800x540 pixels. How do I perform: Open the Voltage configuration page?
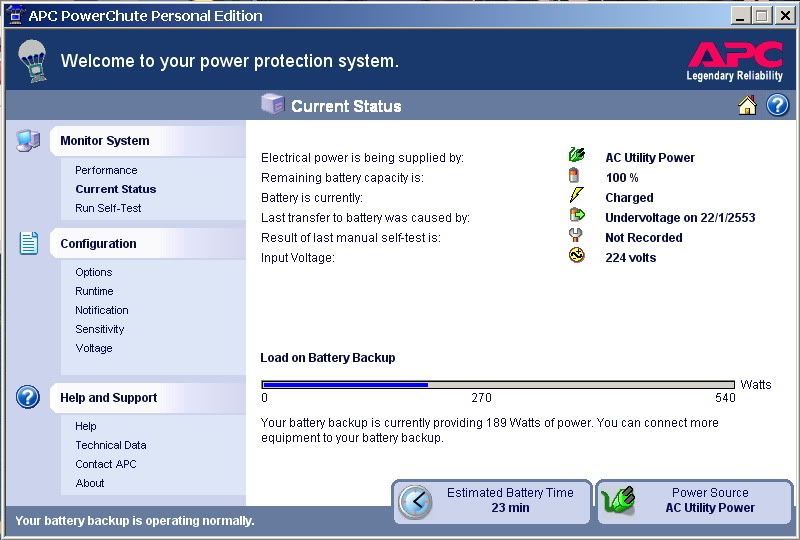[94, 348]
